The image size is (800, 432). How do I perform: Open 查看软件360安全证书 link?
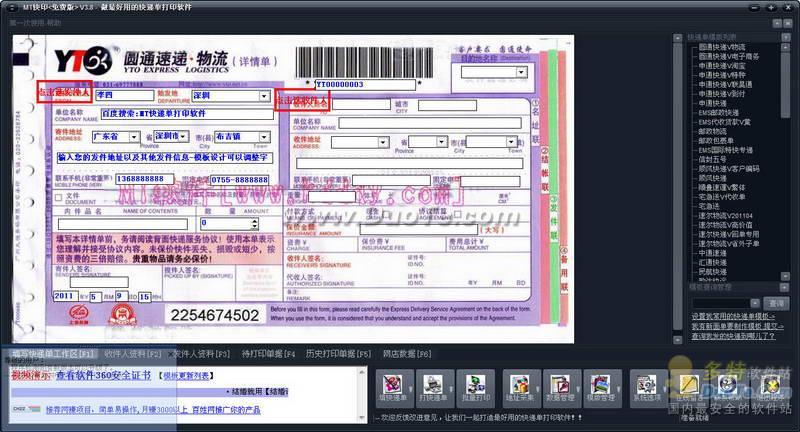coord(104,375)
